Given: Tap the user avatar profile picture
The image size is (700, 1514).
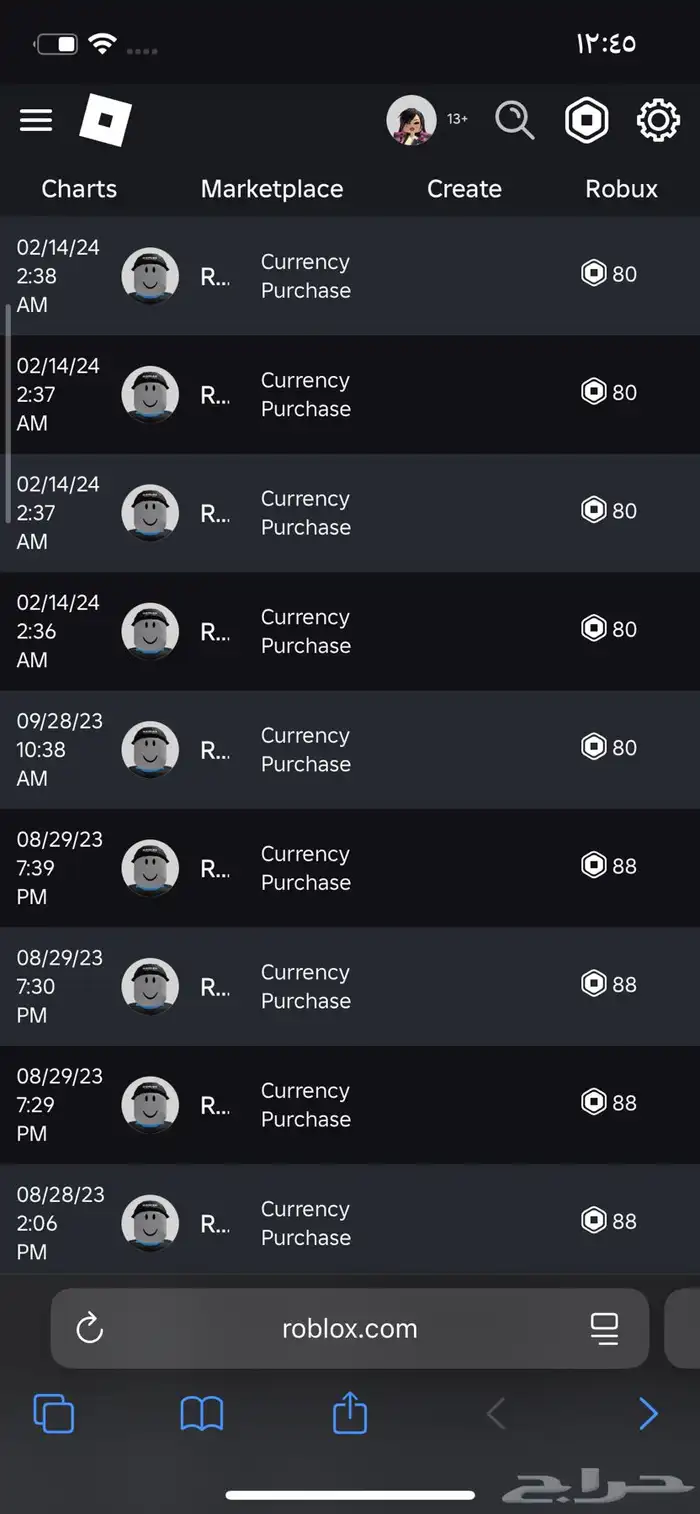Looking at the screenshot, I should (411, 120).
